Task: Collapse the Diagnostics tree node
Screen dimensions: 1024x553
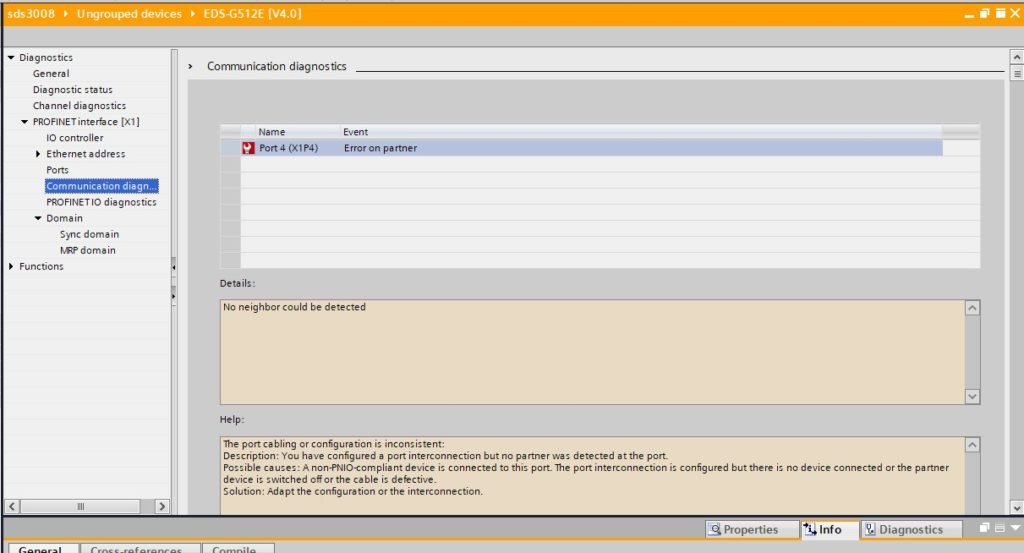Action: 11,58
